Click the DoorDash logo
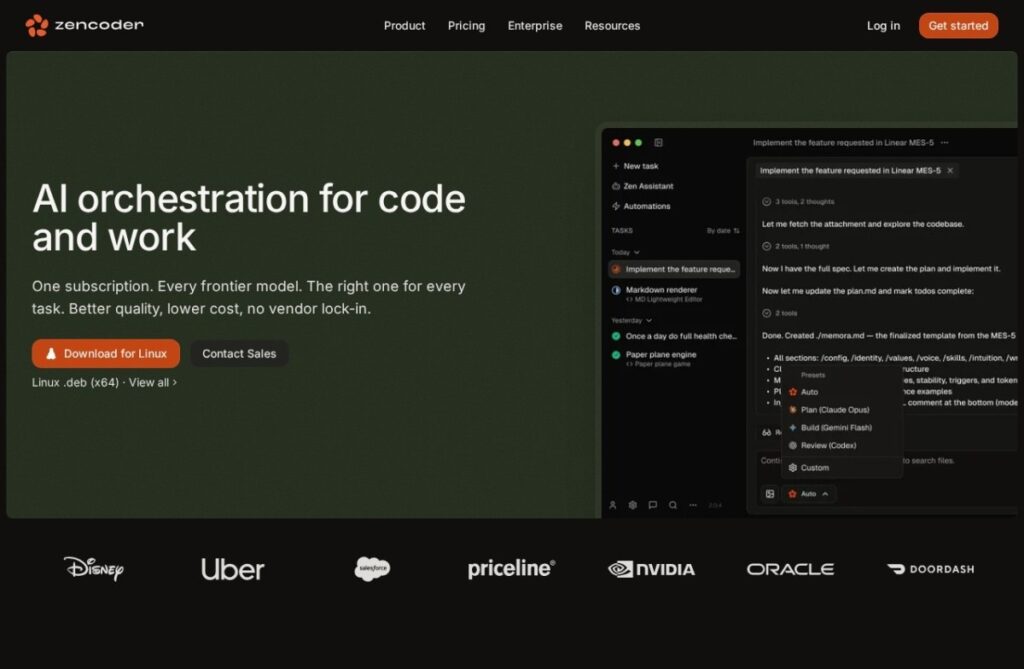The width and height of the screenshot is (1024, 669). (x=930, y=569)
